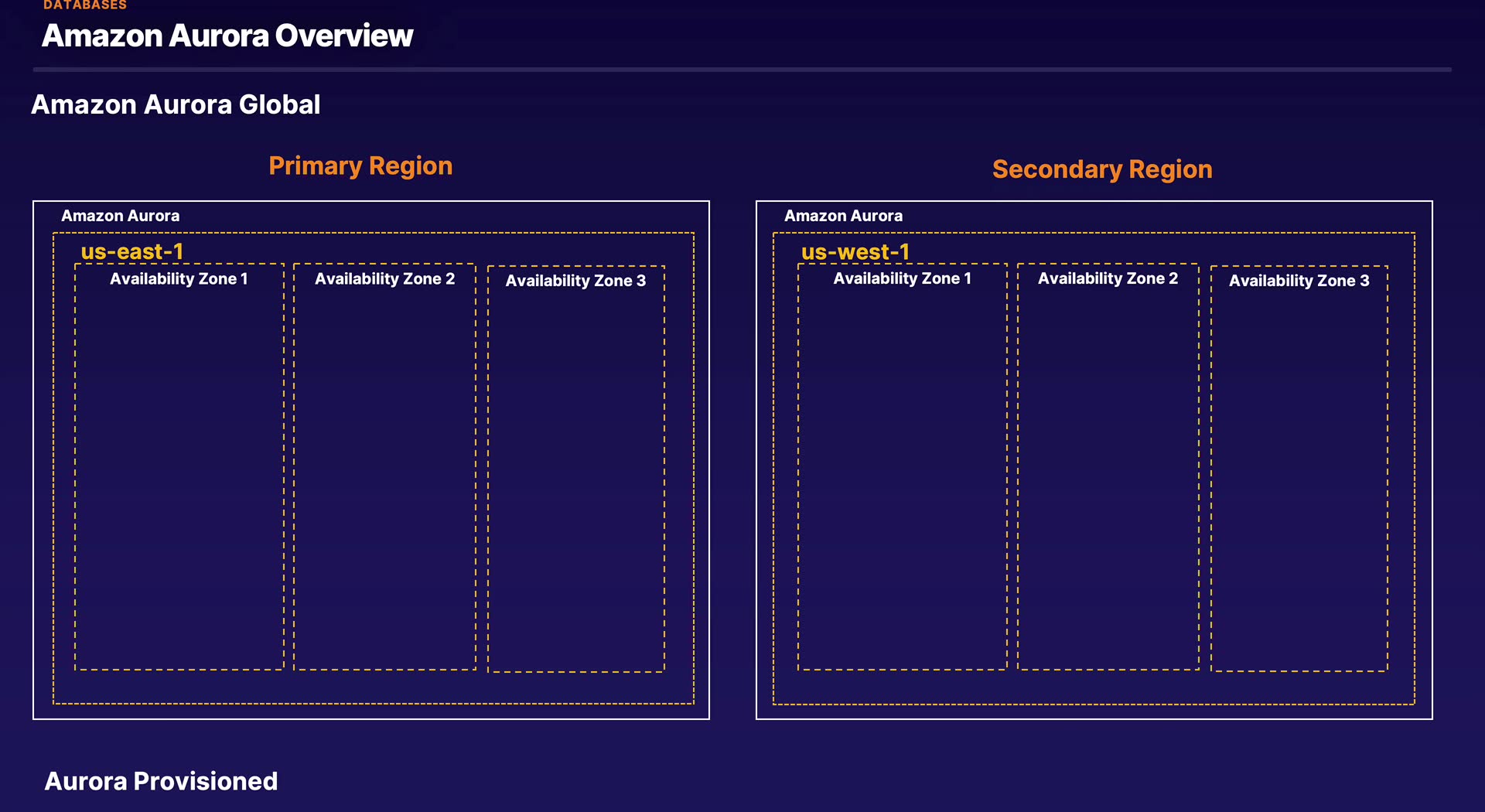Click "Availability Zone 3" under us-west-1
The image size is (1485, 812).
point(1299,281)
